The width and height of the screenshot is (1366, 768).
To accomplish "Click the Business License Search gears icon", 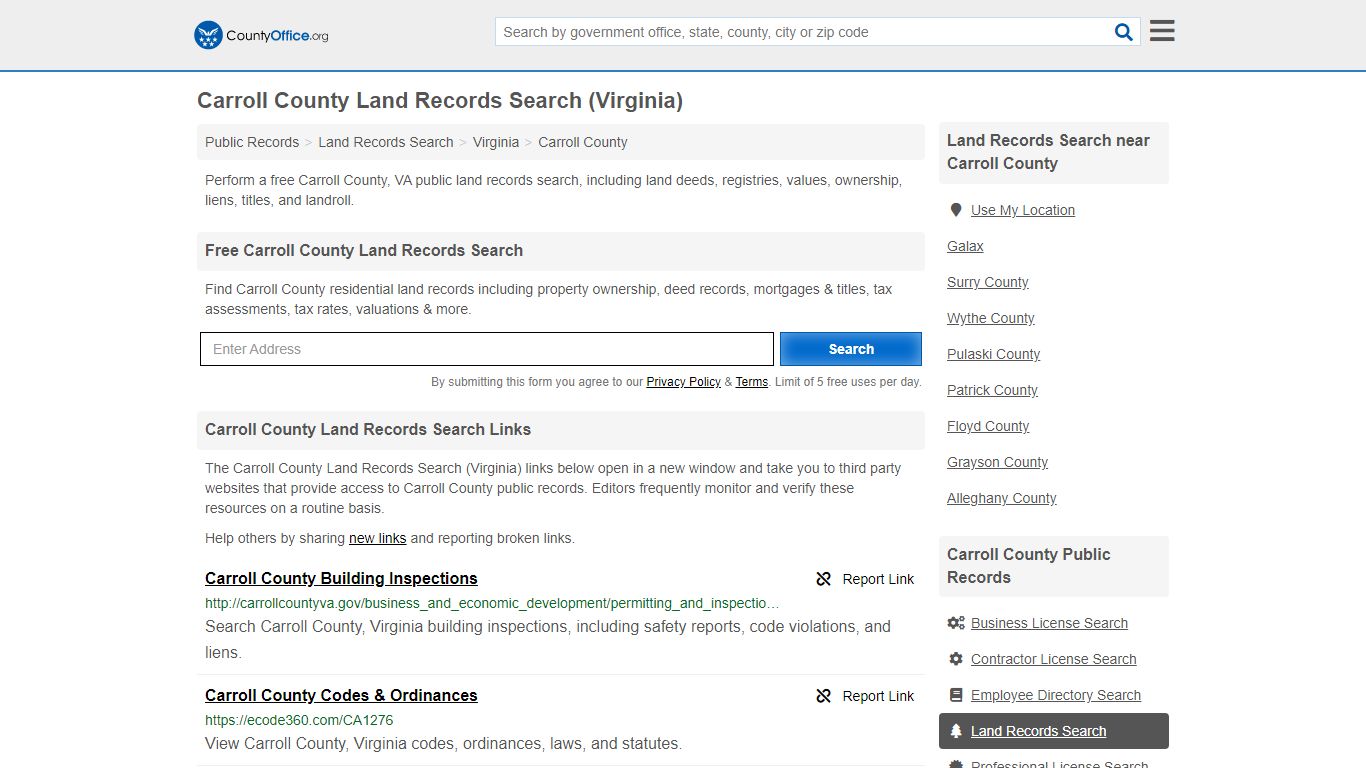I will 956,623.
